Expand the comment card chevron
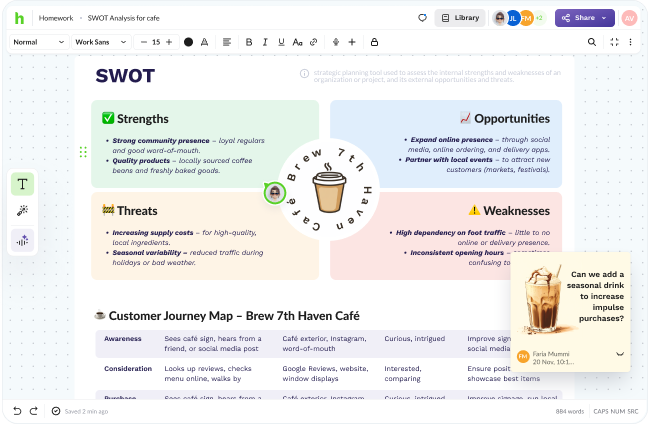The width and height of the screenshot is (649, 424). coord(620,354)
